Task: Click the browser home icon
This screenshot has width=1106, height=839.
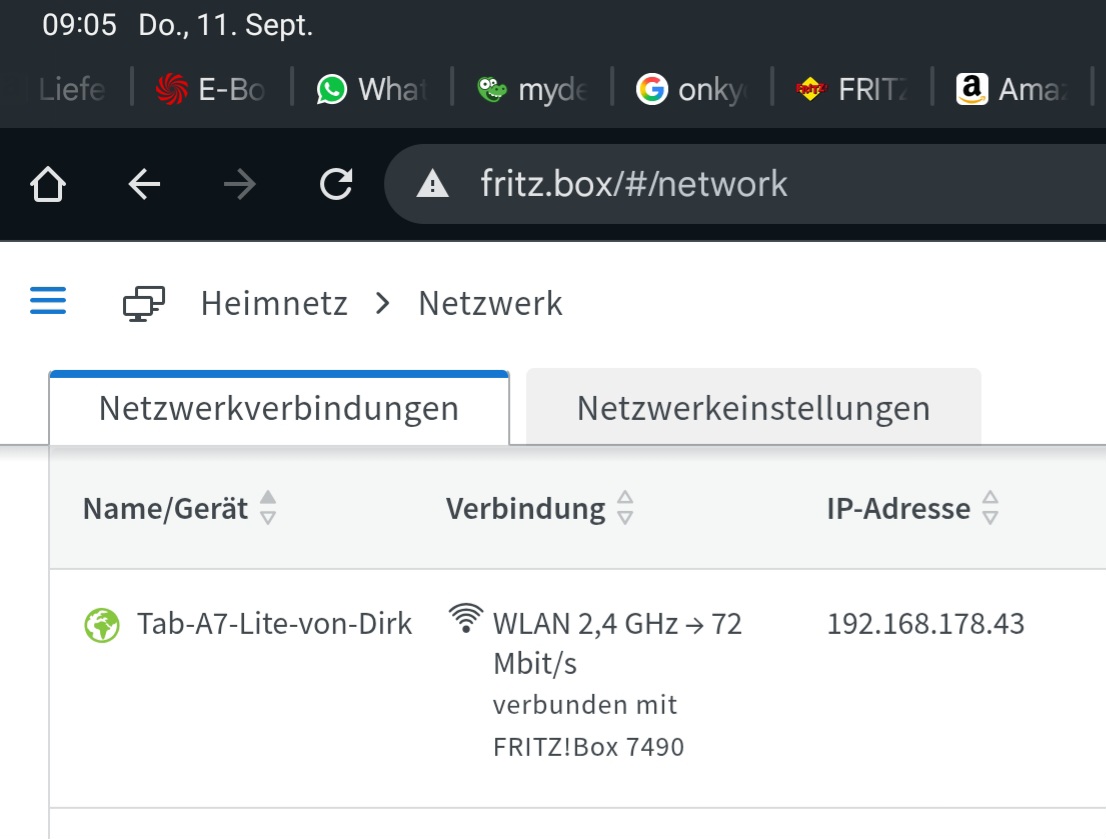Action: click(48, 184)
